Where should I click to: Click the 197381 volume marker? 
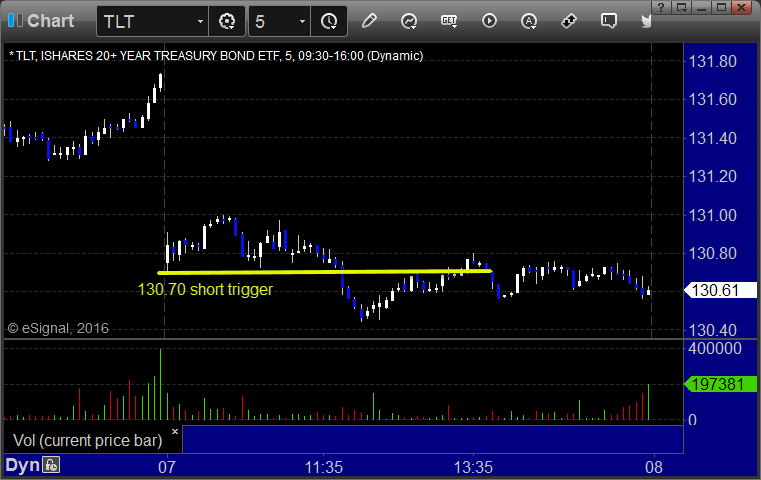click(720, 384)
